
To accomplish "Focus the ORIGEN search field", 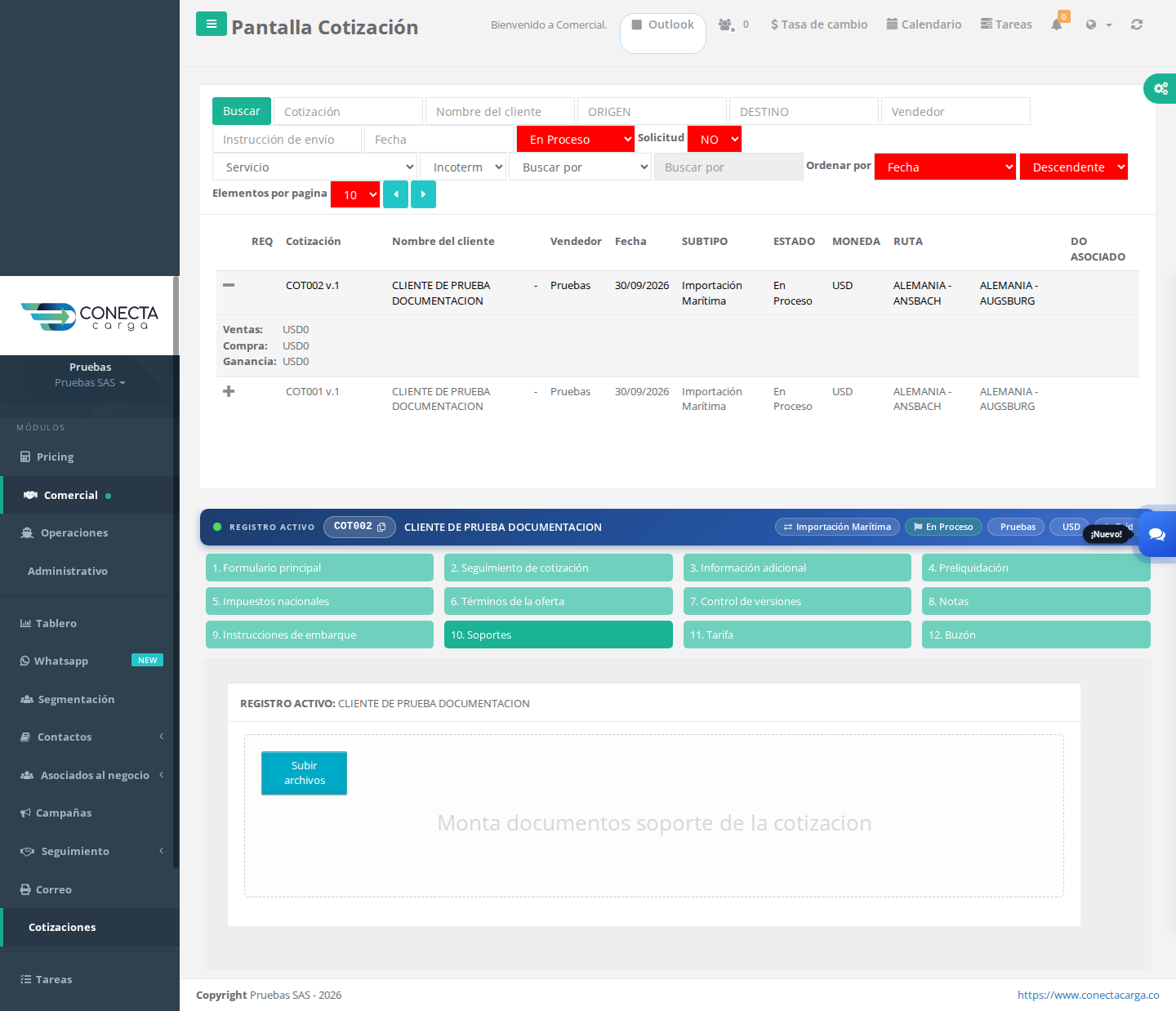I will pyautogui.click(x=652, y=111).
